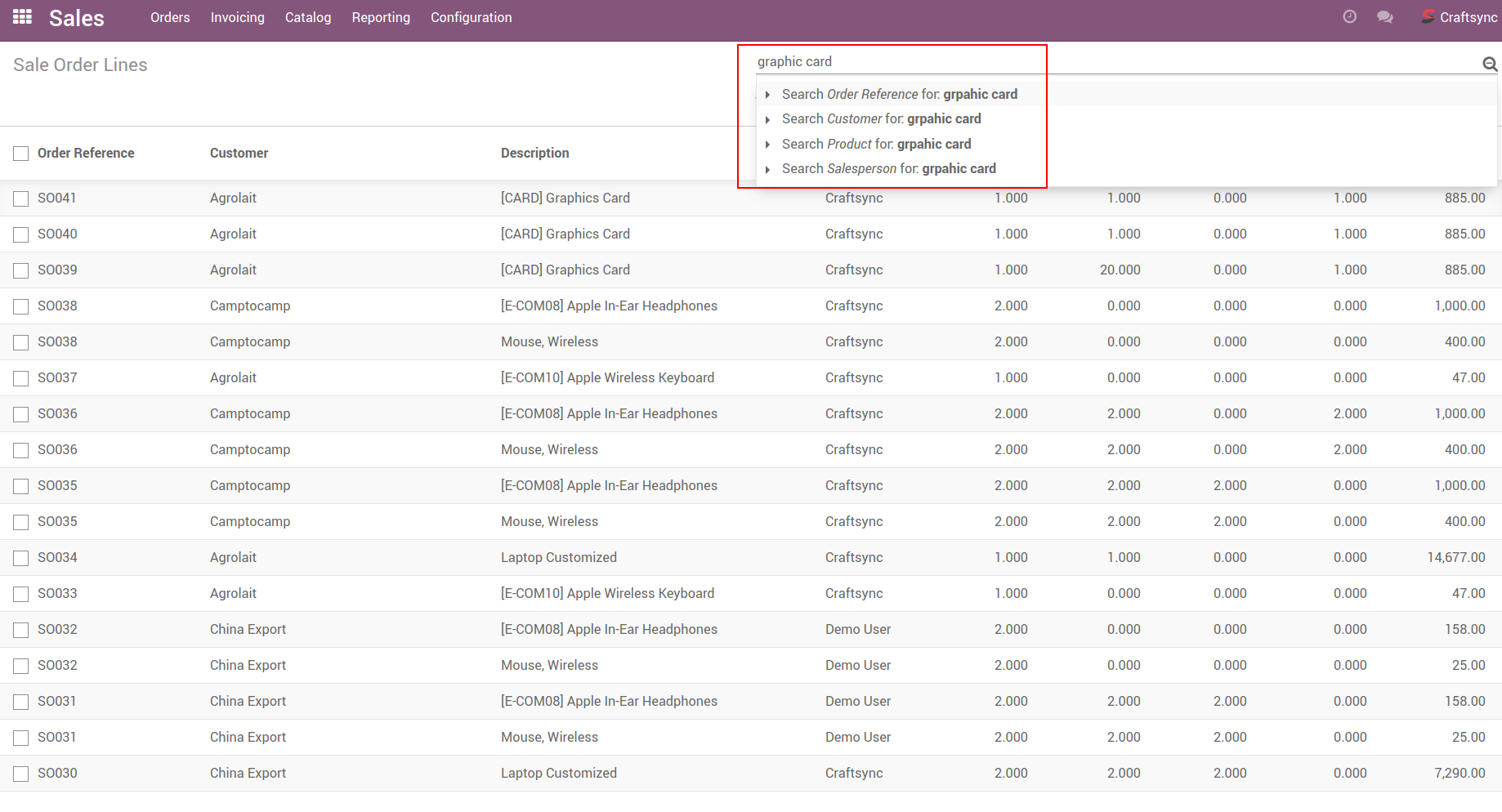Expand the Search Customer suggestion arrow
The image size is (1502, 812).
(767, 119)
